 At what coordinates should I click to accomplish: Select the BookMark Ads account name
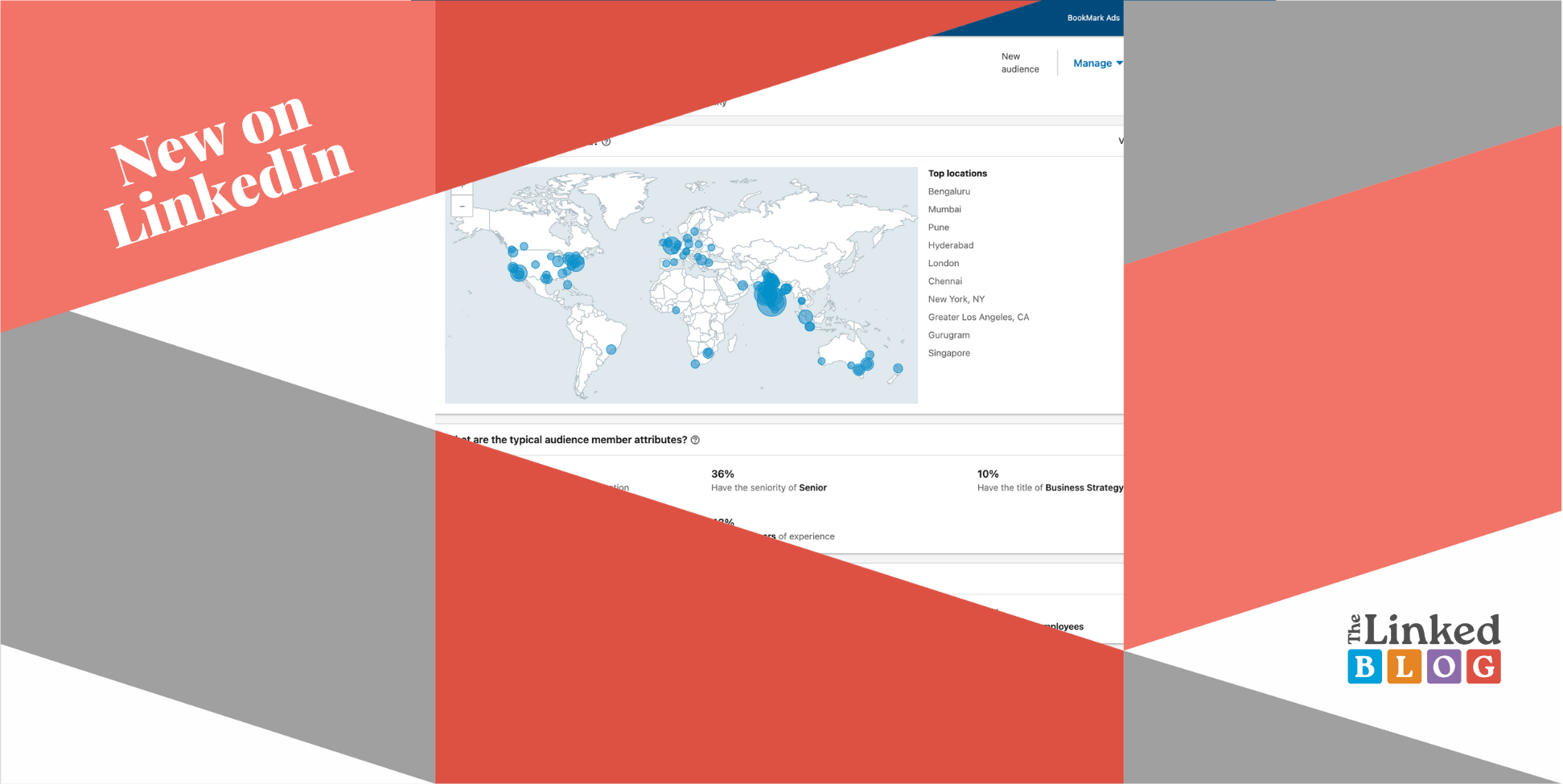coord(1093,18)
